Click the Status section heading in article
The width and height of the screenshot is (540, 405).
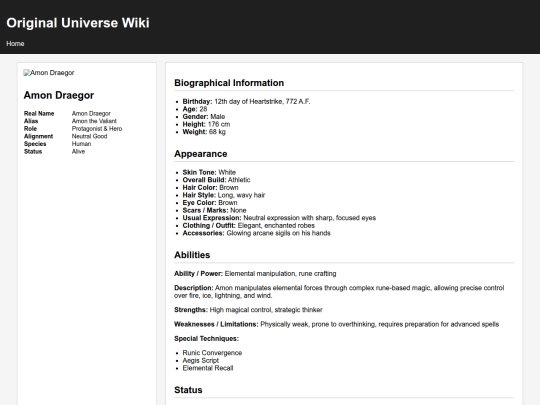point(188,390)
